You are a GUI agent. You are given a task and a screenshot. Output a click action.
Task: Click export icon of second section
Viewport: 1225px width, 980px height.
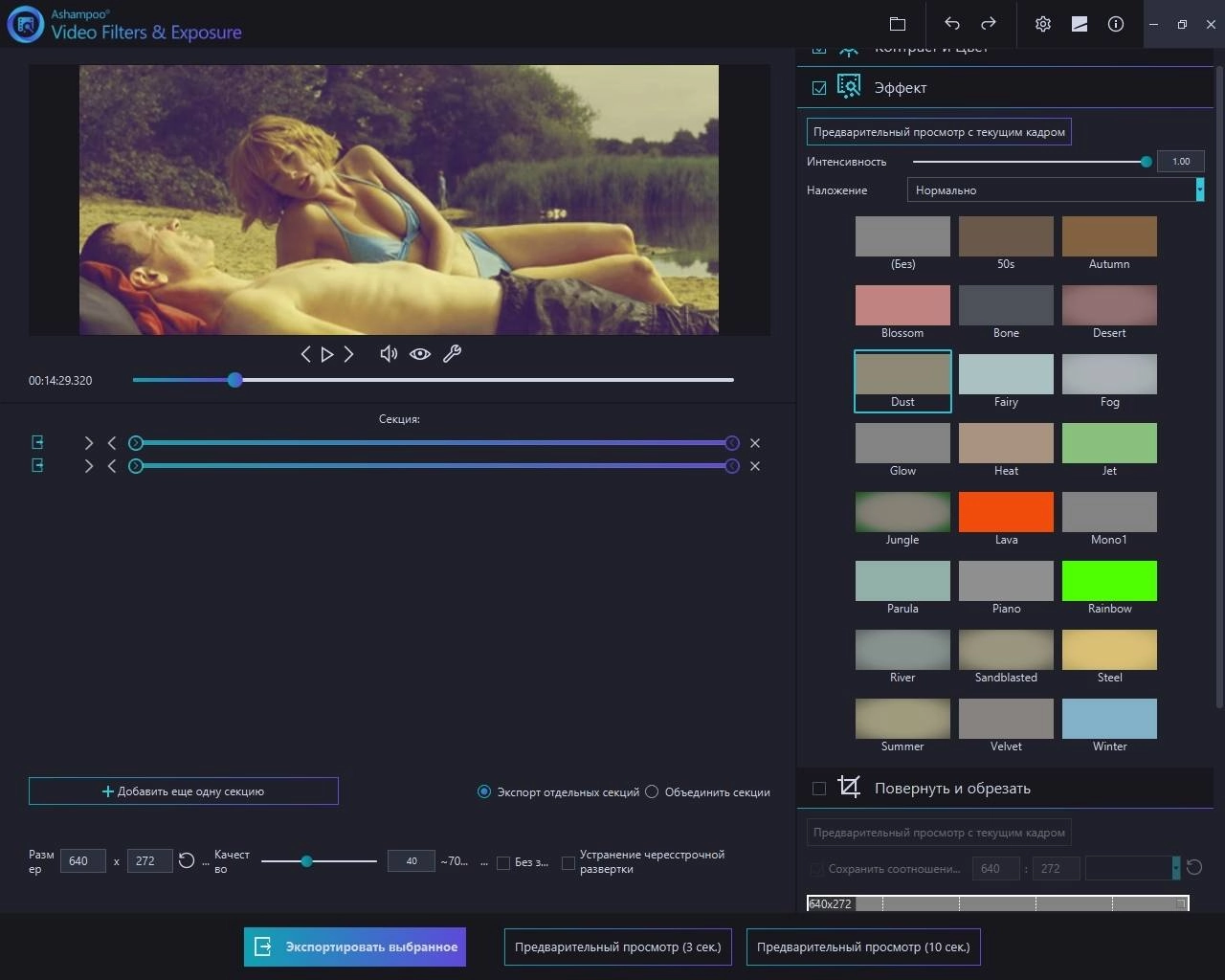point(38,465)
